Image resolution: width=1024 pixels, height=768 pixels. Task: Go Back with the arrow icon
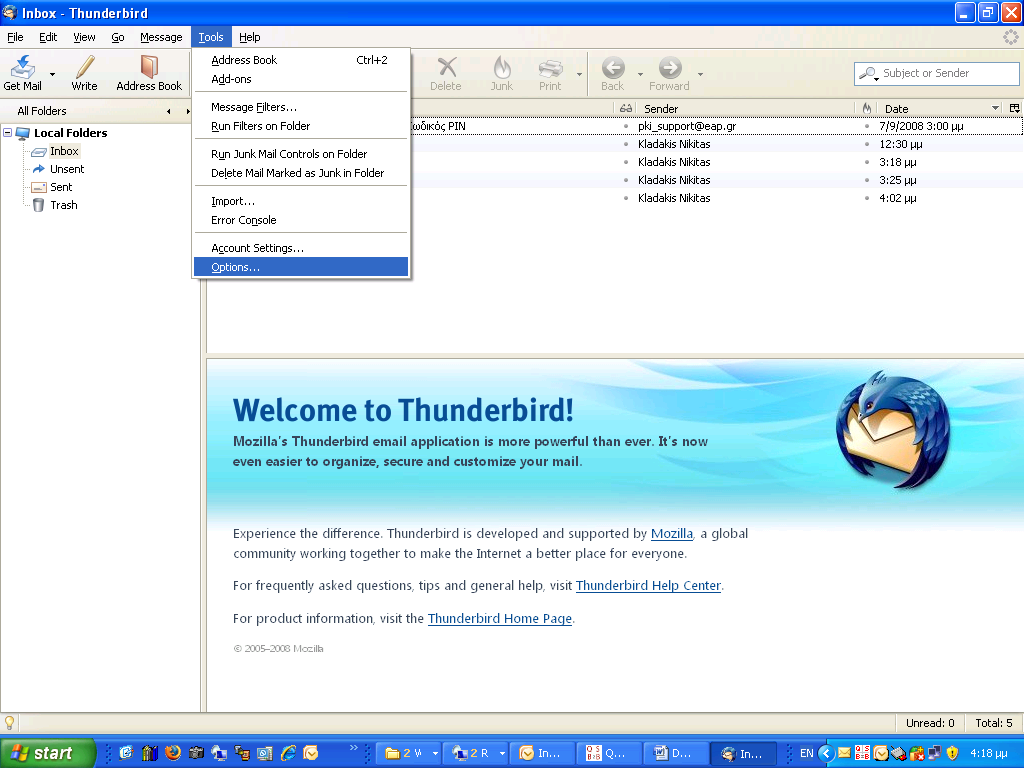click(613, 67)
